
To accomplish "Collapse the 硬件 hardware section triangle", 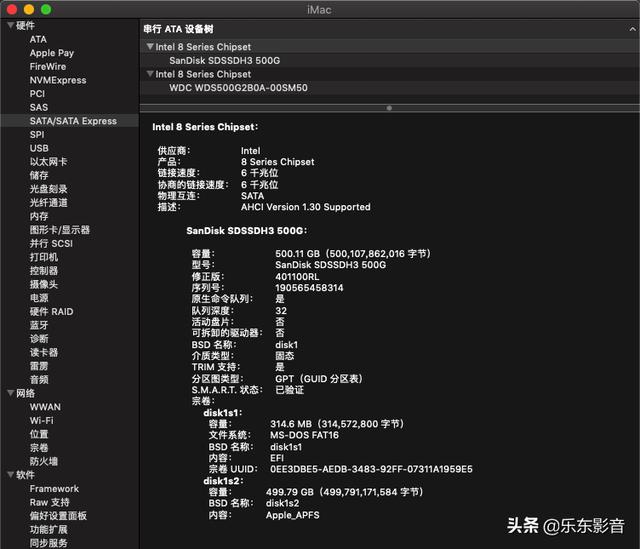I will (11, 25).
